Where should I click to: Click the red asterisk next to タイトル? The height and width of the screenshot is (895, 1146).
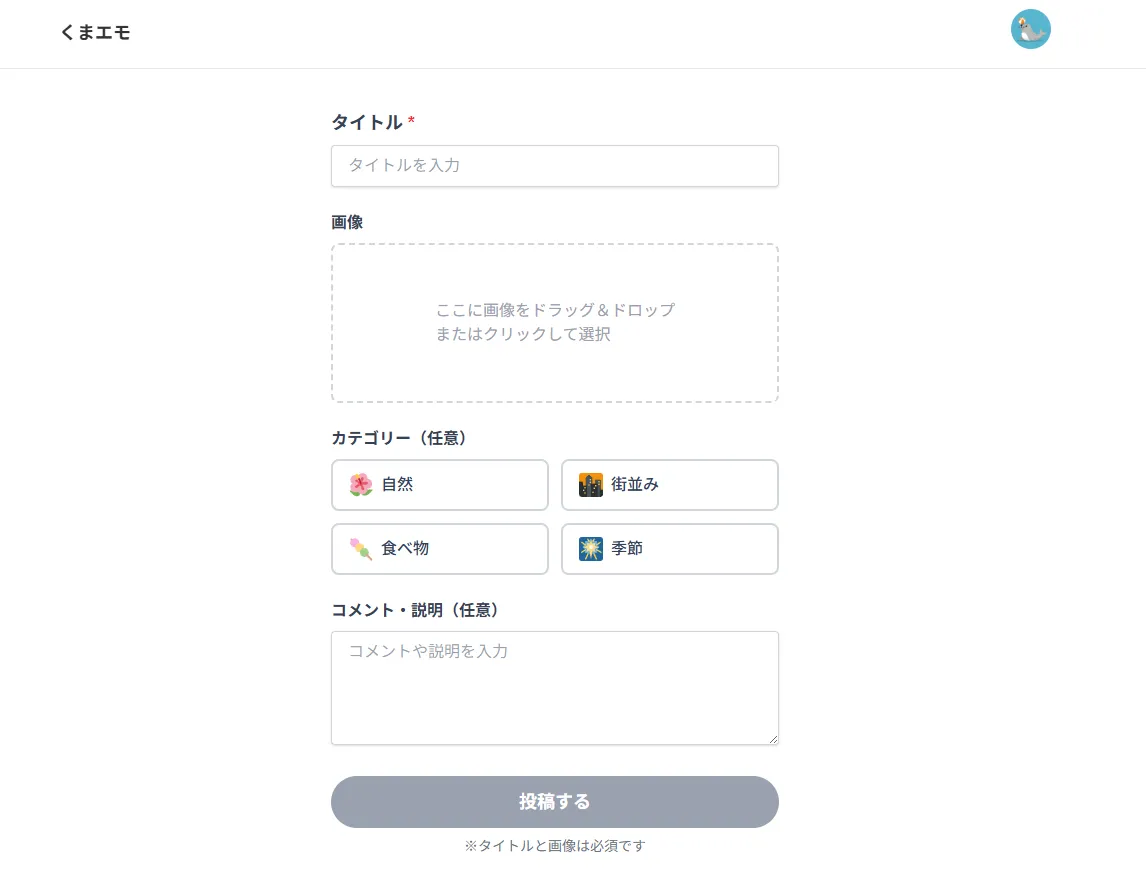tap(410, 120)
